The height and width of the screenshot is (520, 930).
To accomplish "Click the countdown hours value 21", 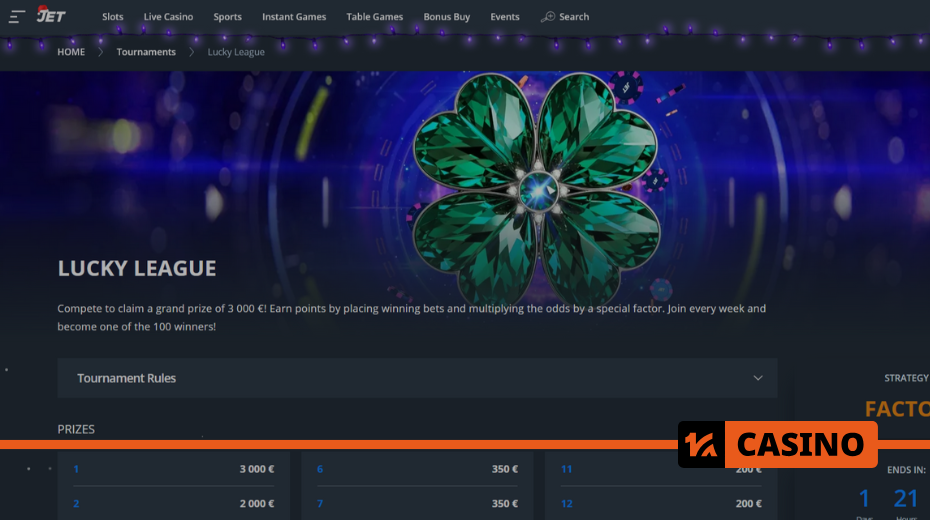I will coord(906,498).
